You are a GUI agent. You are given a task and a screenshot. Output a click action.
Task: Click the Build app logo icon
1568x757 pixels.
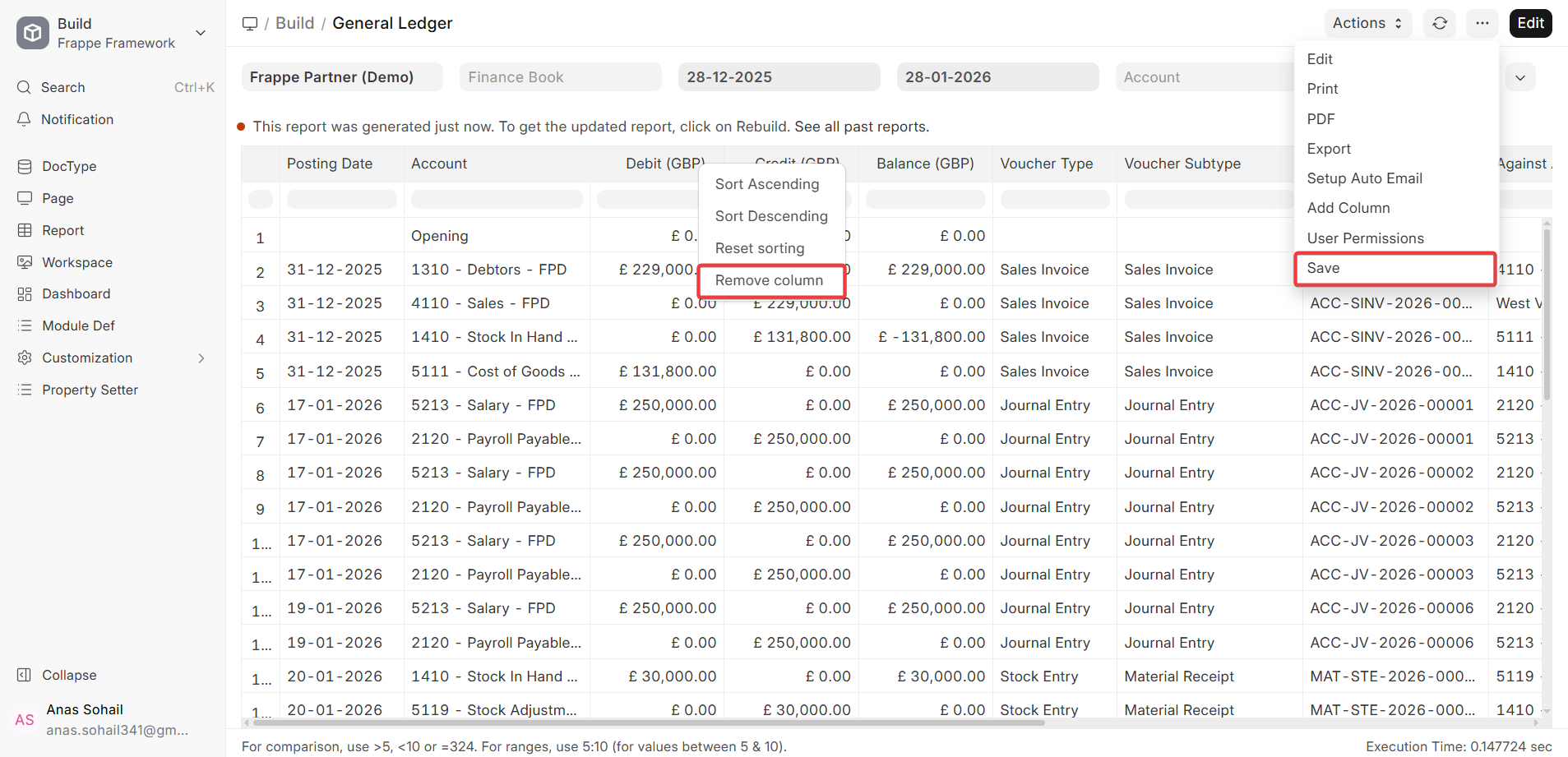point(33,33)
